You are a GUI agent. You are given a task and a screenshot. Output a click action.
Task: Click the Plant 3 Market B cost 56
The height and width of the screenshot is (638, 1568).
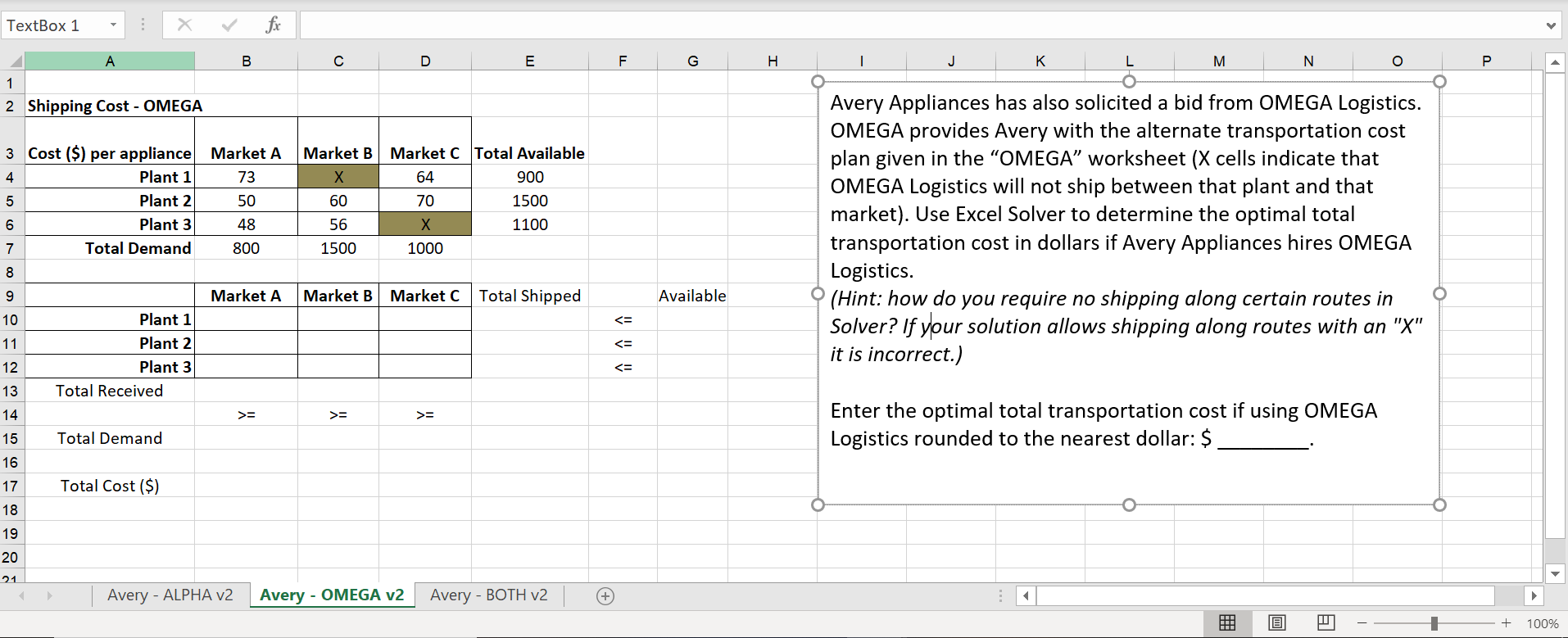coord(338,224)
